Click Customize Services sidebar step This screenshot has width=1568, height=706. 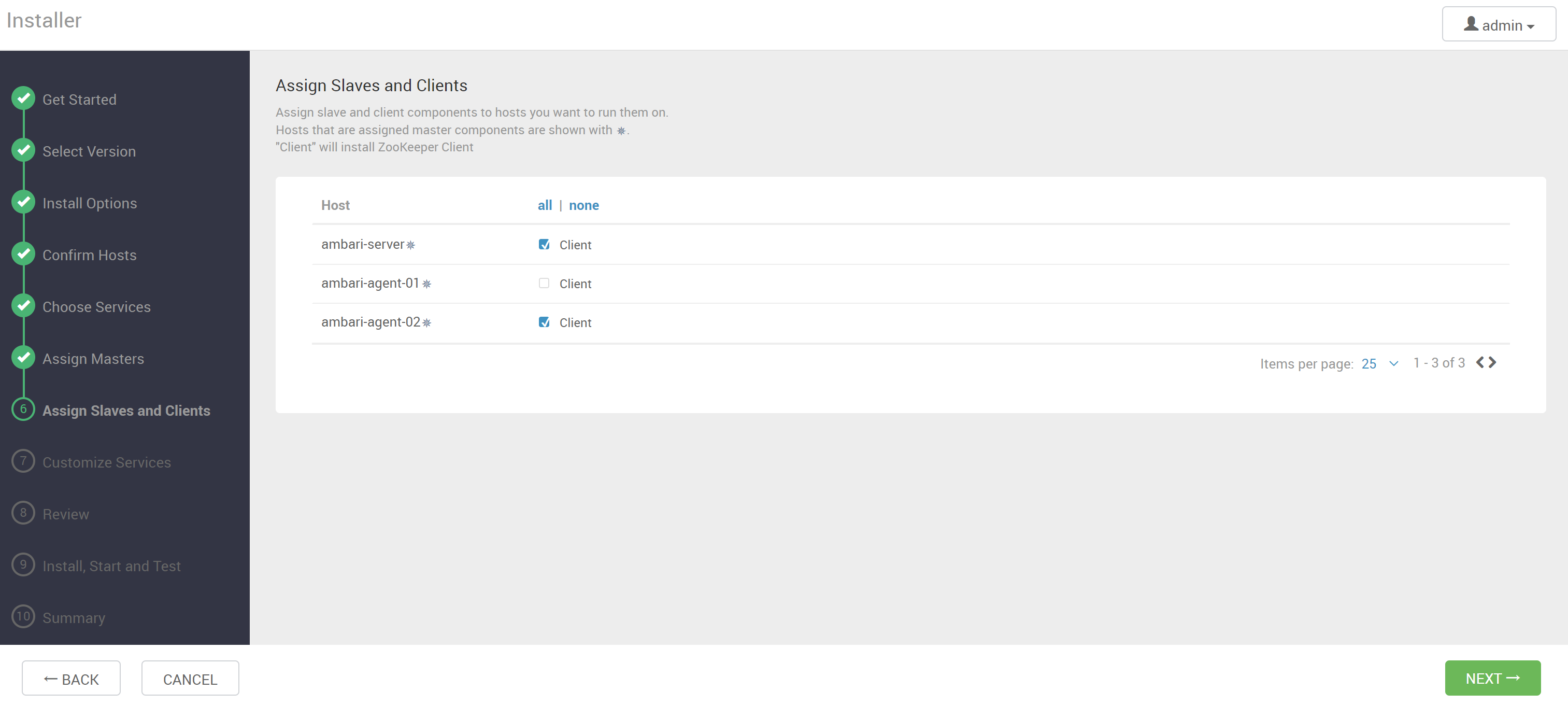pyautogui.click(x=107, y=462)
